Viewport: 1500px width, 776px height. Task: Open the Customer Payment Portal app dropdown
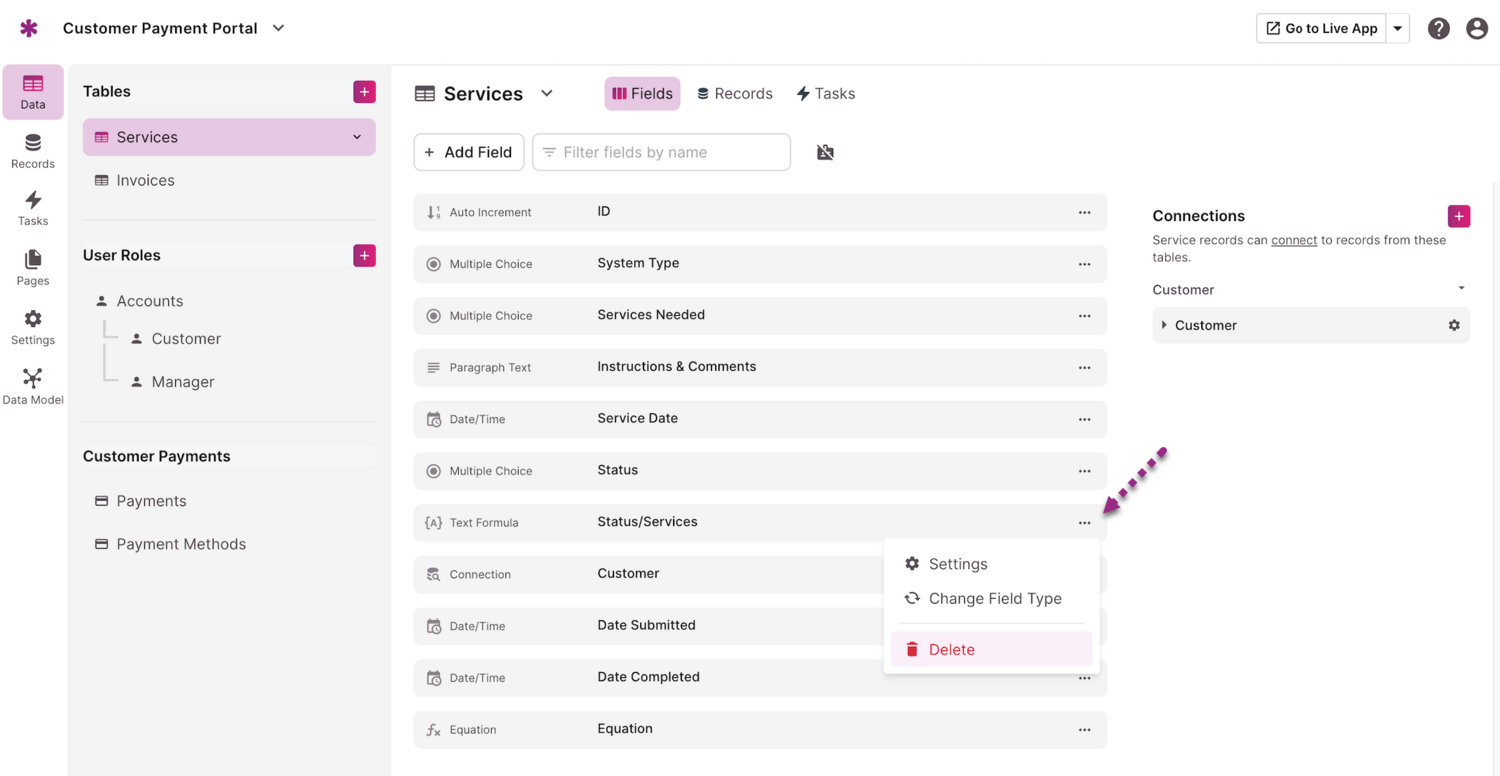pyautogui.click(x=279, y=28)
